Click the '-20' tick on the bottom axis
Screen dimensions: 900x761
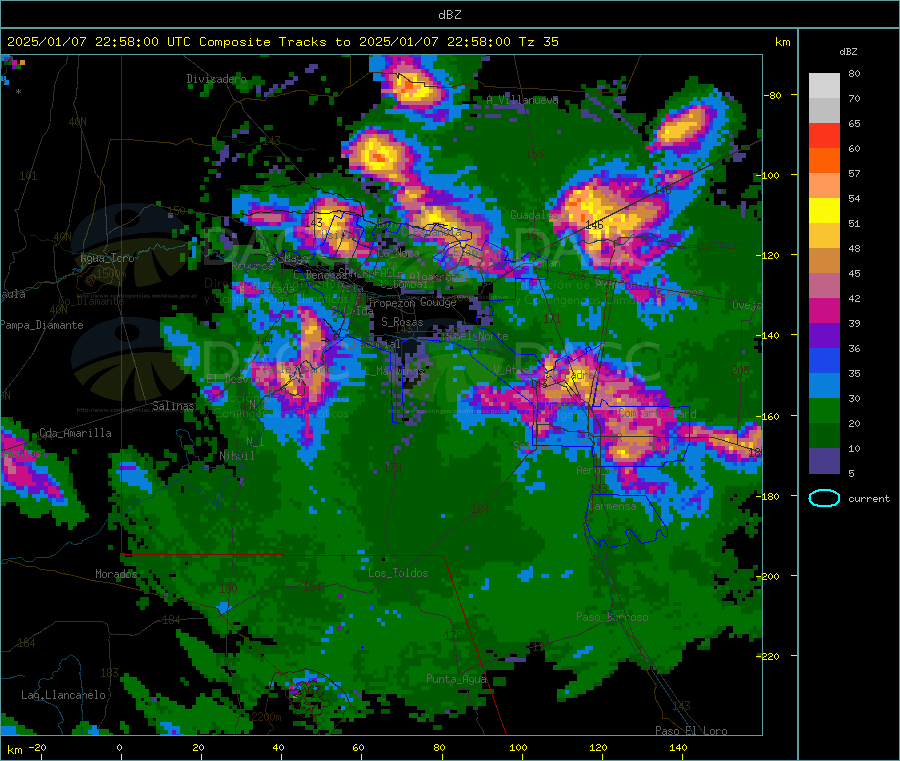[x=37, y=747]
